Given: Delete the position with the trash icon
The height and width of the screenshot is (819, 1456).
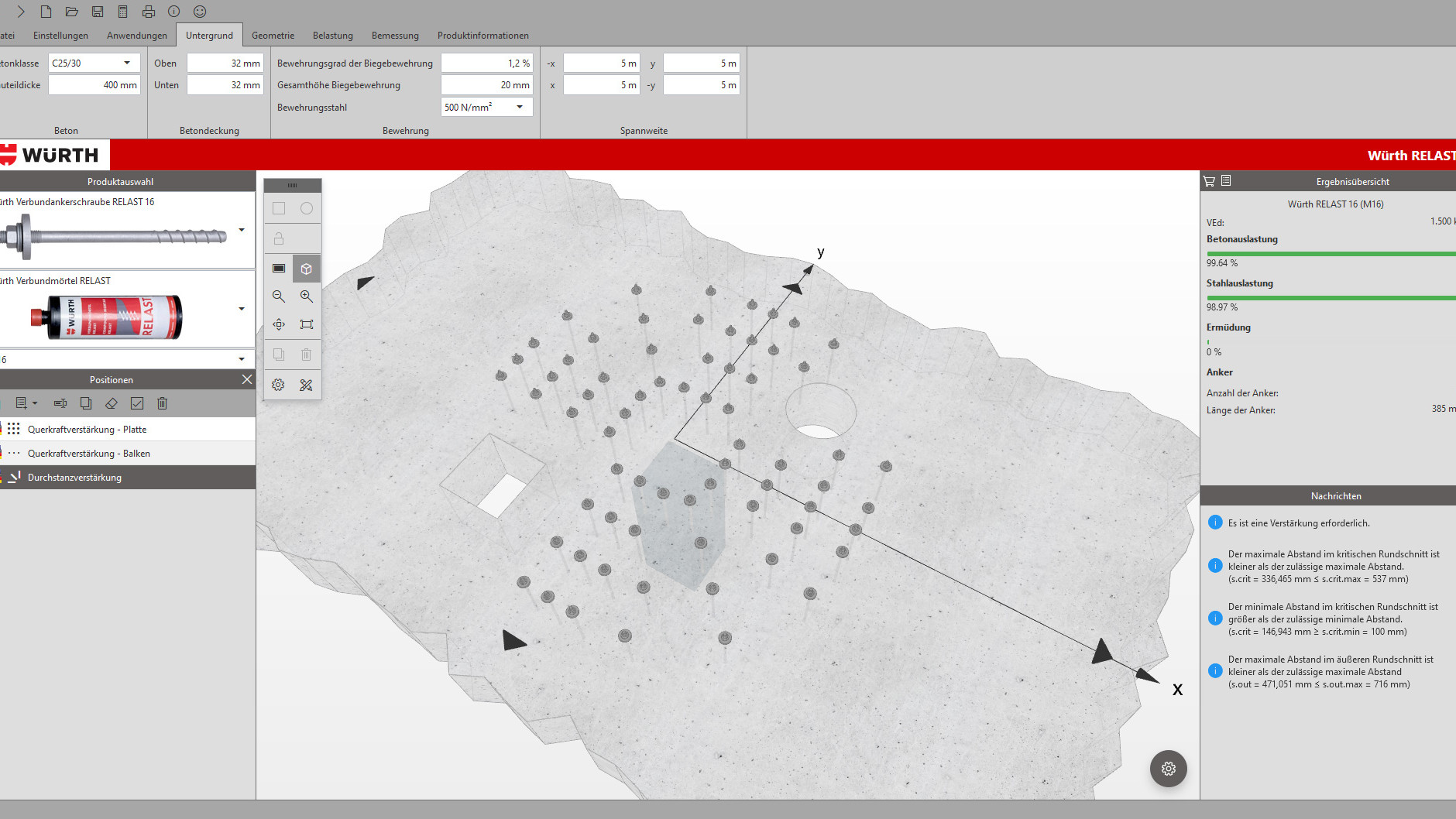Looking at the screenshot, I should [x=162, y=403].
